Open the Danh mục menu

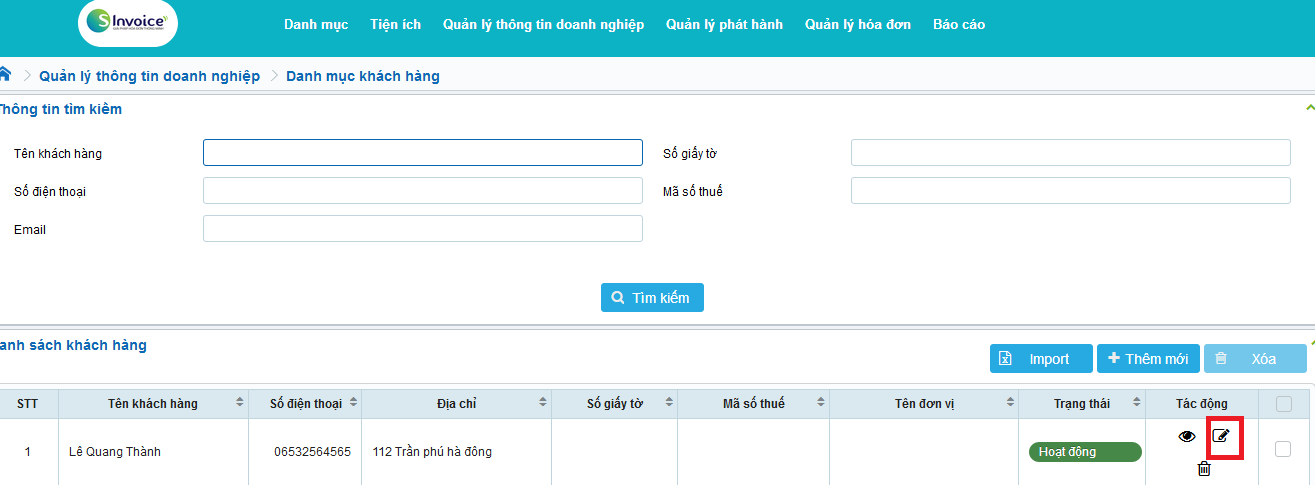[x=316, y=24]
